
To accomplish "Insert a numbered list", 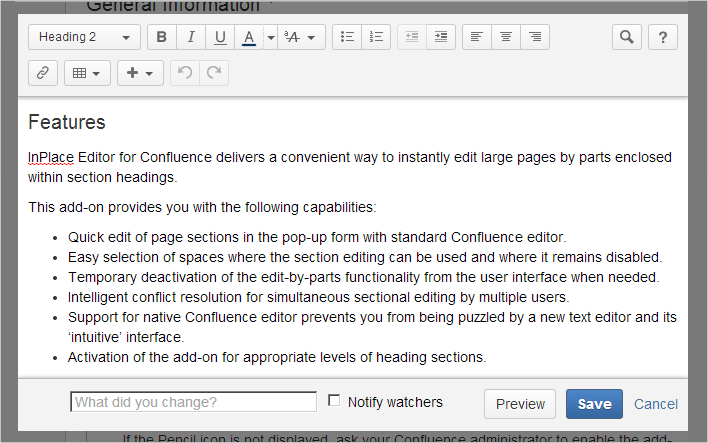I will point(376,37).
